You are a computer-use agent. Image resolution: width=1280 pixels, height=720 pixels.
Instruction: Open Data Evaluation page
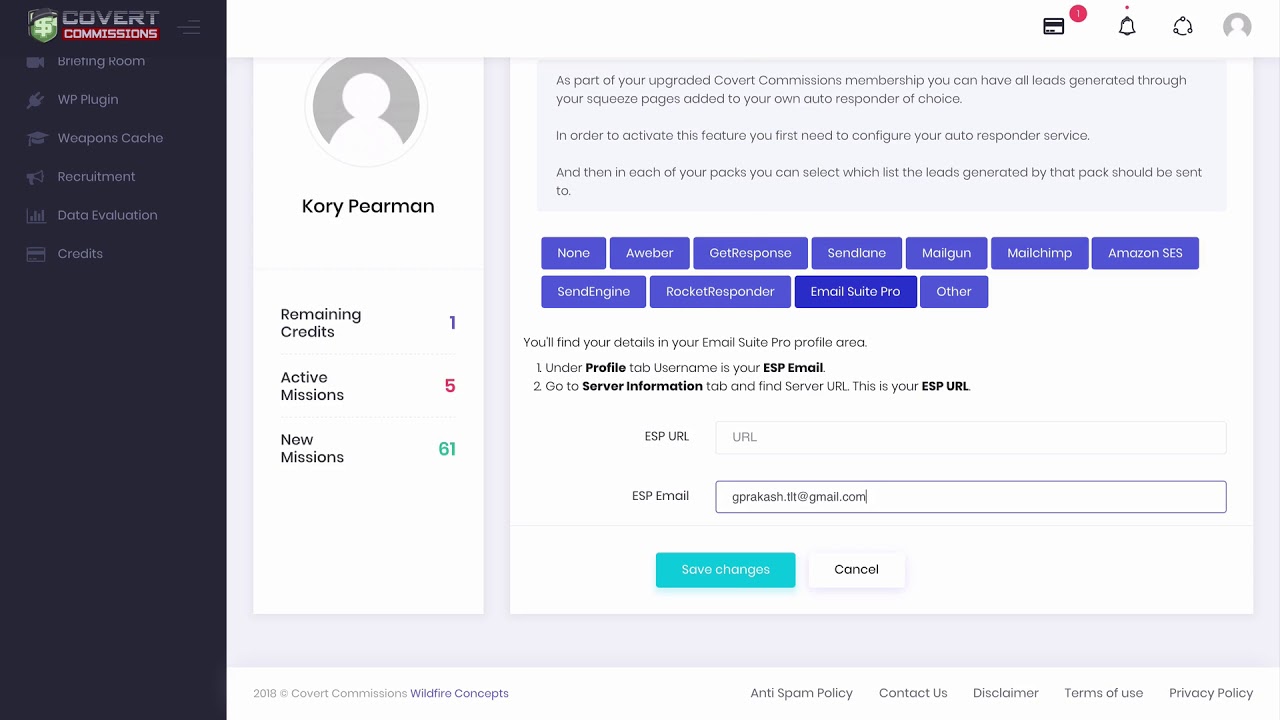point(107,215)
